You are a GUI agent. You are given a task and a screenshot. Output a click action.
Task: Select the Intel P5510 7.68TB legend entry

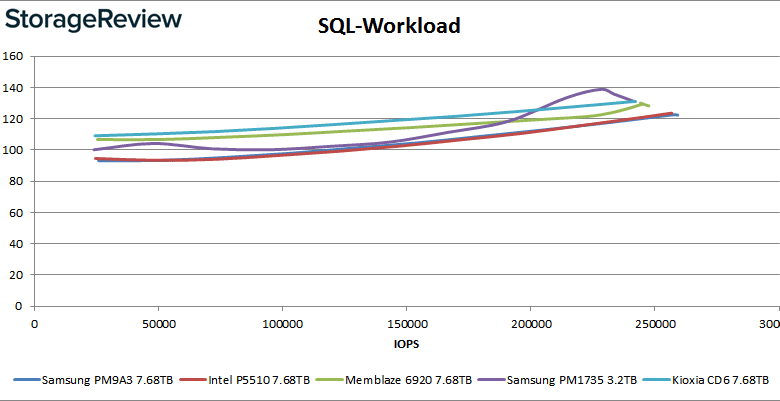tap(245, 380)
